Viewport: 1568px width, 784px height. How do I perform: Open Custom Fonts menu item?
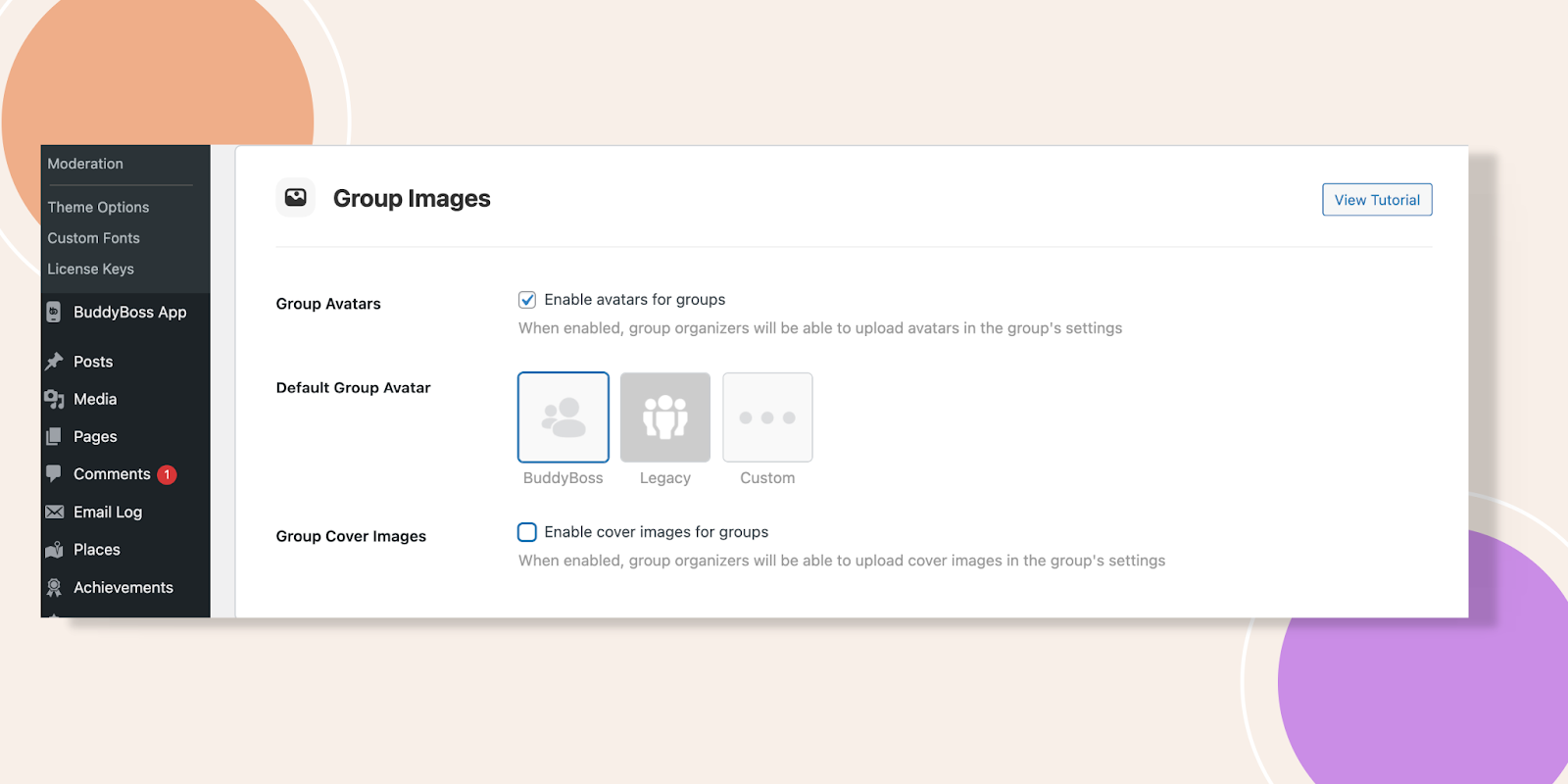93,238
